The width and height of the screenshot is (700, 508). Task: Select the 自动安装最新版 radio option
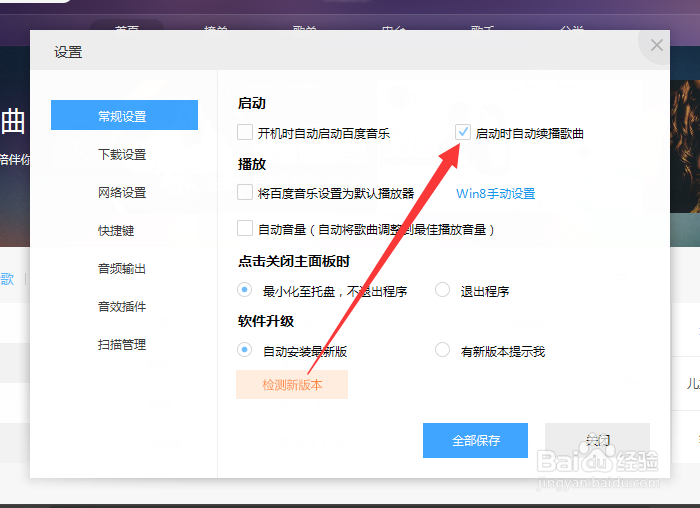click(x=244, y=350)
